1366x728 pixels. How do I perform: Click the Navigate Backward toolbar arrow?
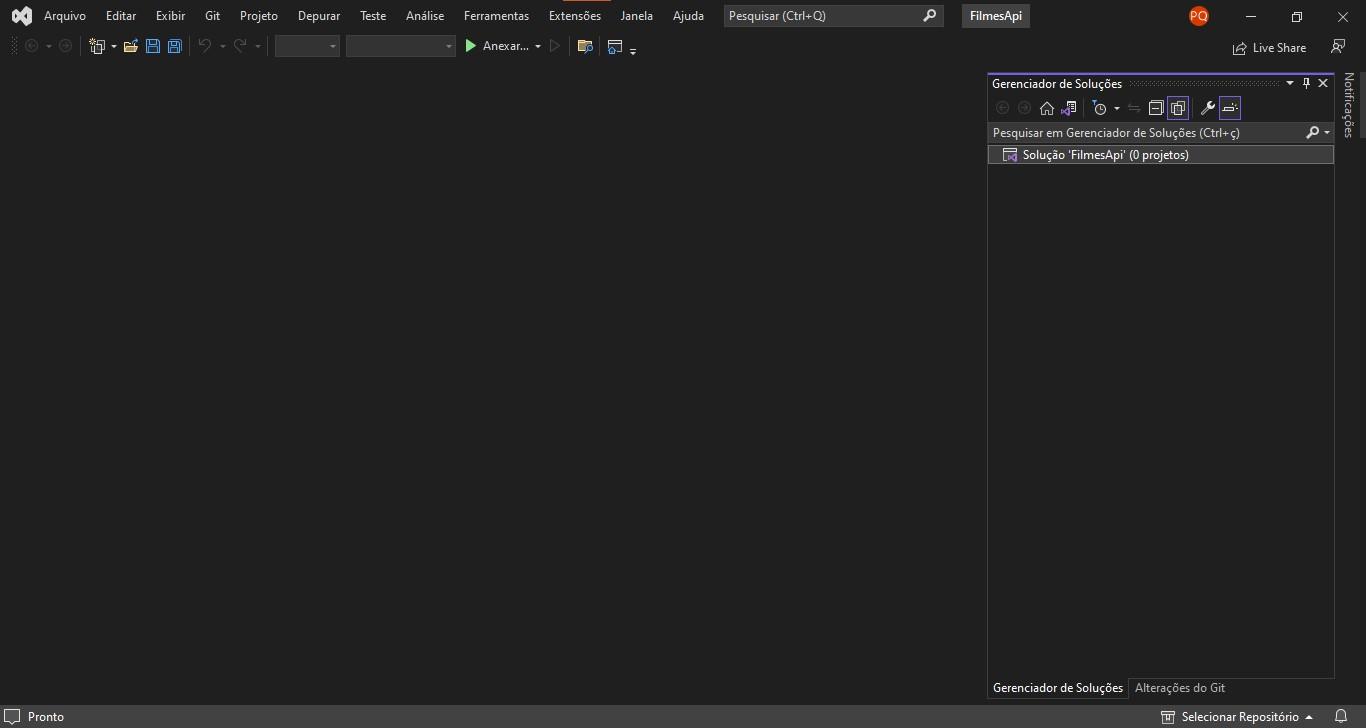click(x=32, y=46)
